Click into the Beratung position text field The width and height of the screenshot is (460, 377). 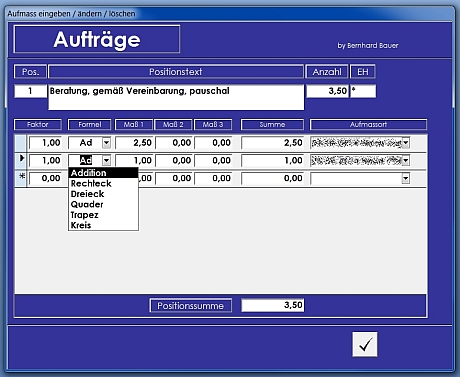[176, 97]
